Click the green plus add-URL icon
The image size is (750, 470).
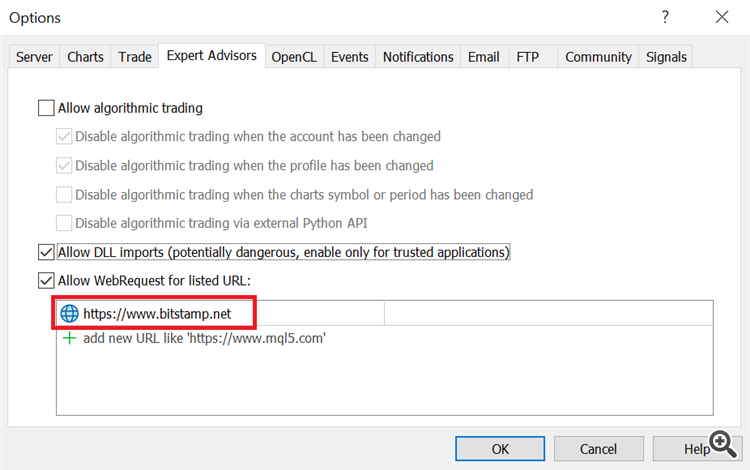pyautogui.click(x=70, y=339)
